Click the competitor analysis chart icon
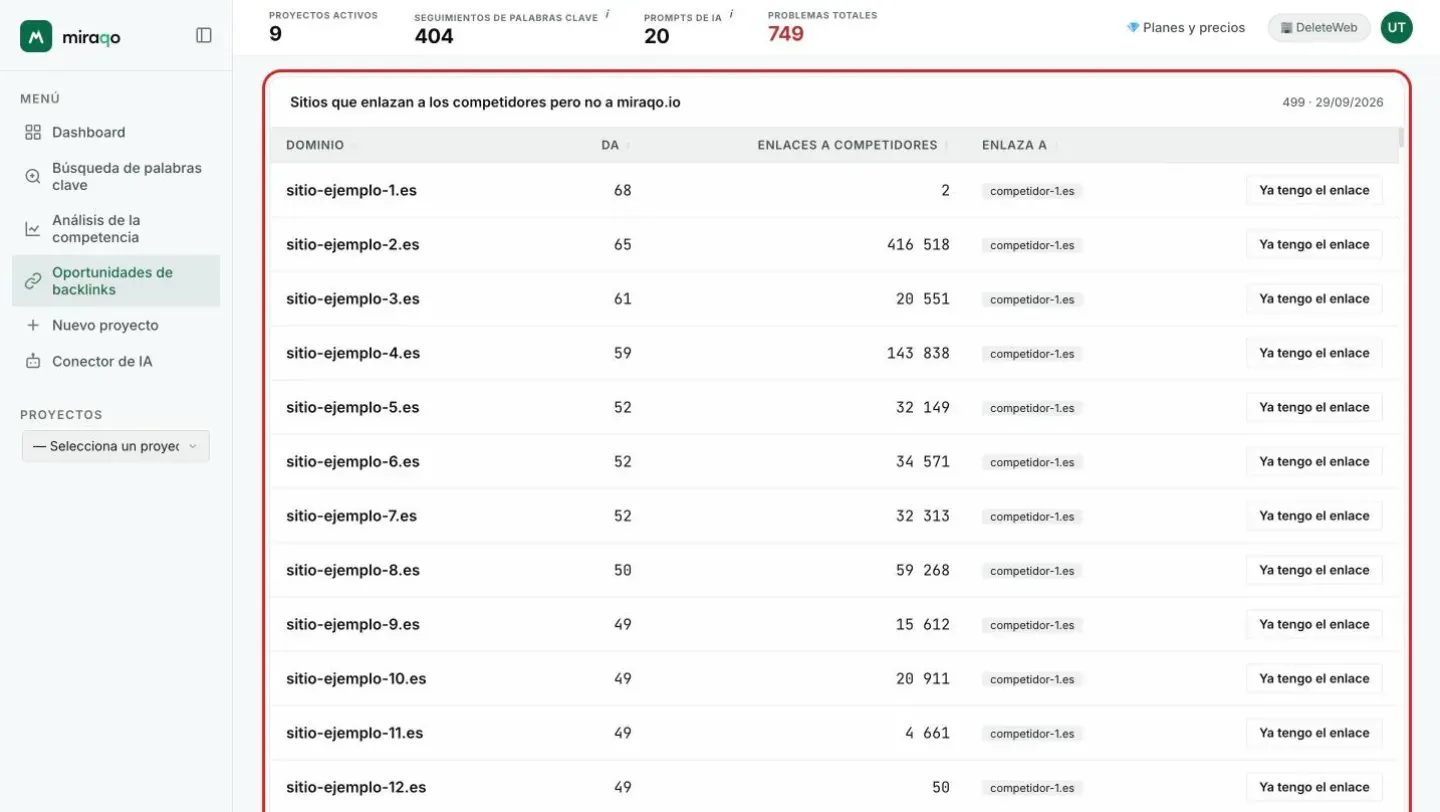 coord(33,229)
